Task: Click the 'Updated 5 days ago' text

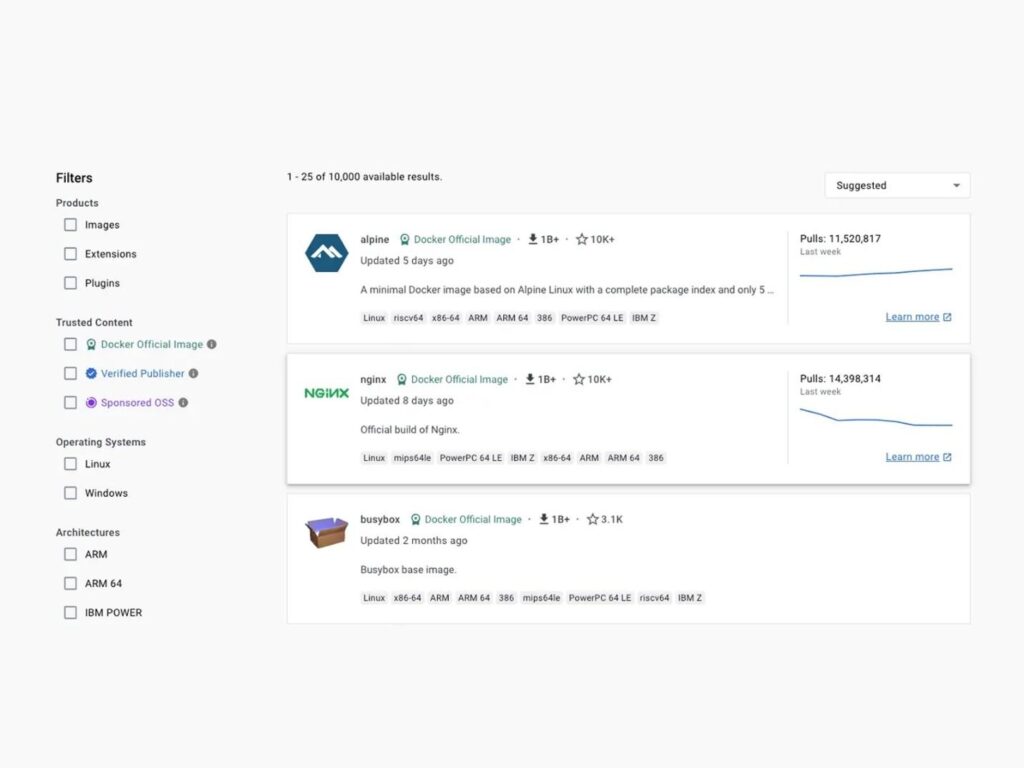Action: [x=407, y=261]
